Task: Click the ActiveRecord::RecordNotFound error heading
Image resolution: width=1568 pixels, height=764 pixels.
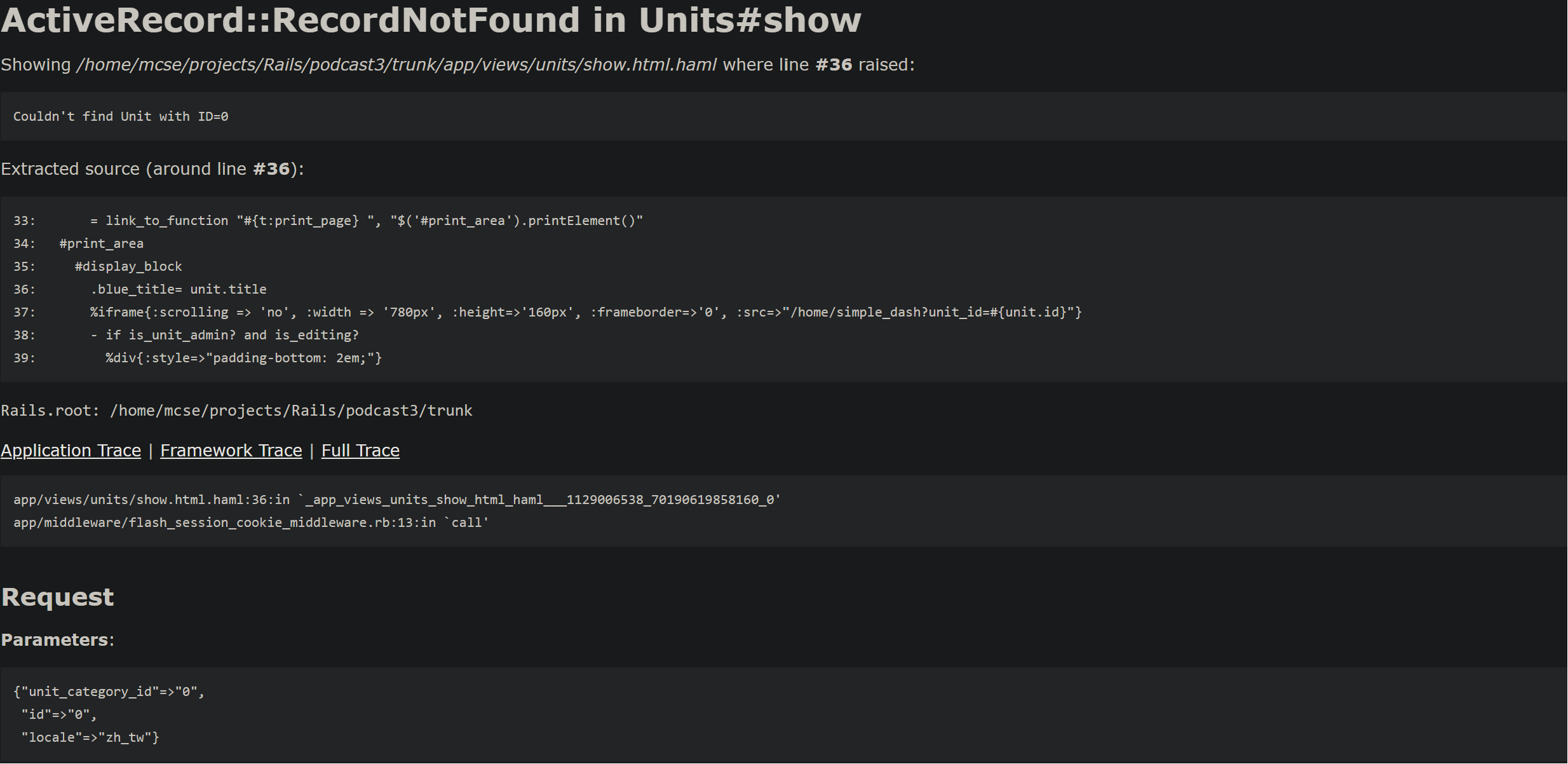Action: 431,20
